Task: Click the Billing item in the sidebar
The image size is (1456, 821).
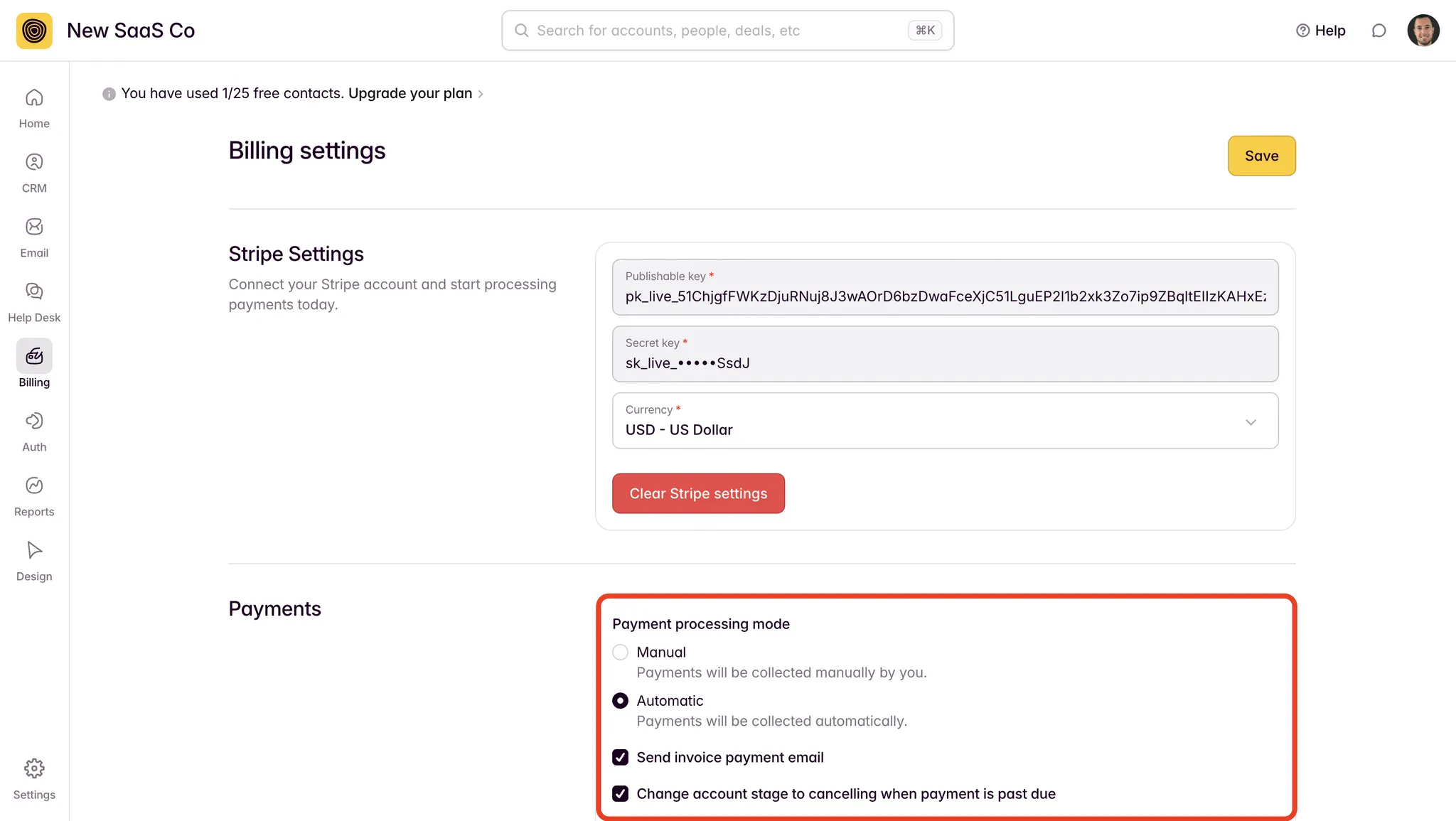Action: pos(34,357)
